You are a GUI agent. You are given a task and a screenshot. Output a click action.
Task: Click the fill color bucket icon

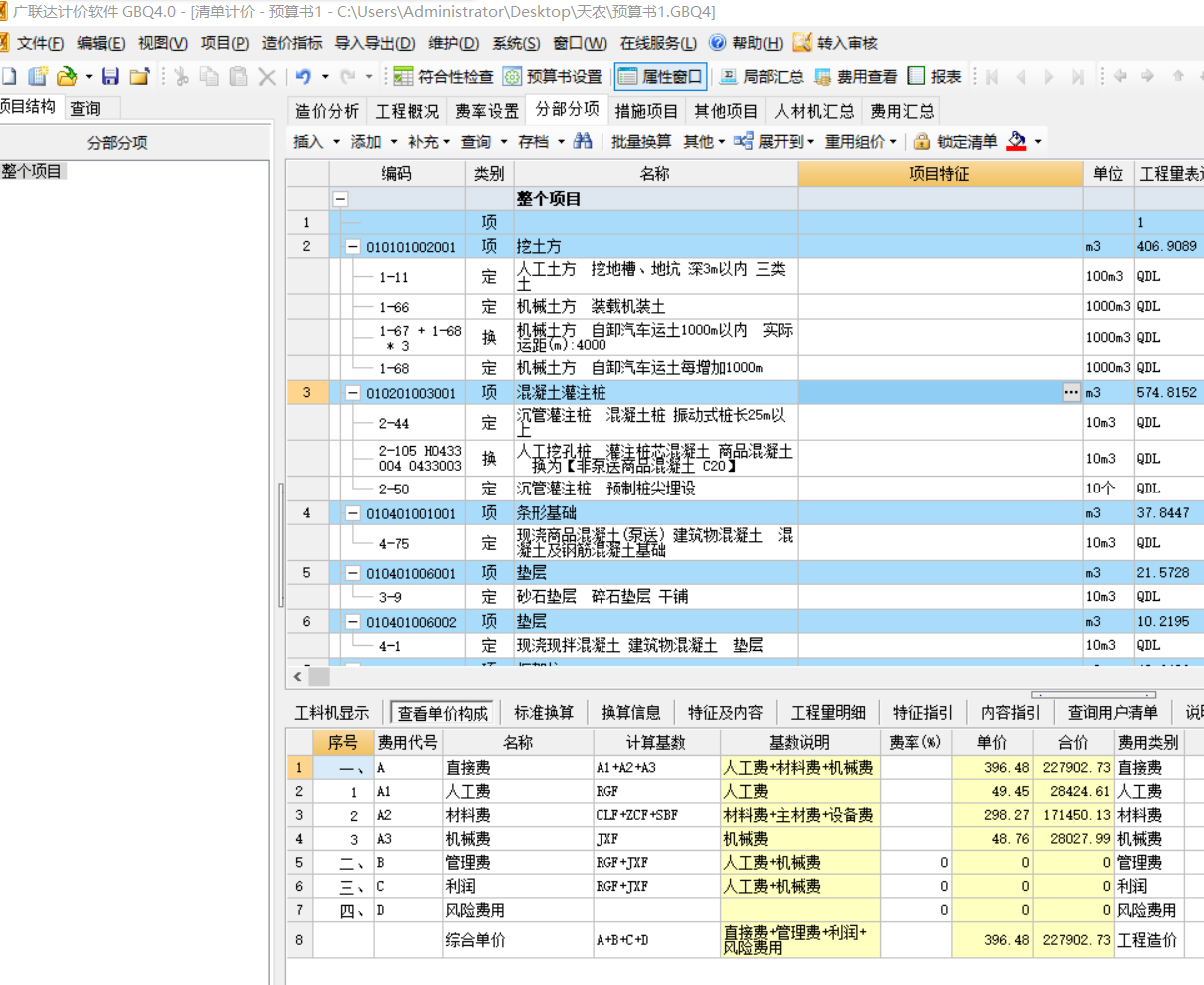coord(1016,142)
